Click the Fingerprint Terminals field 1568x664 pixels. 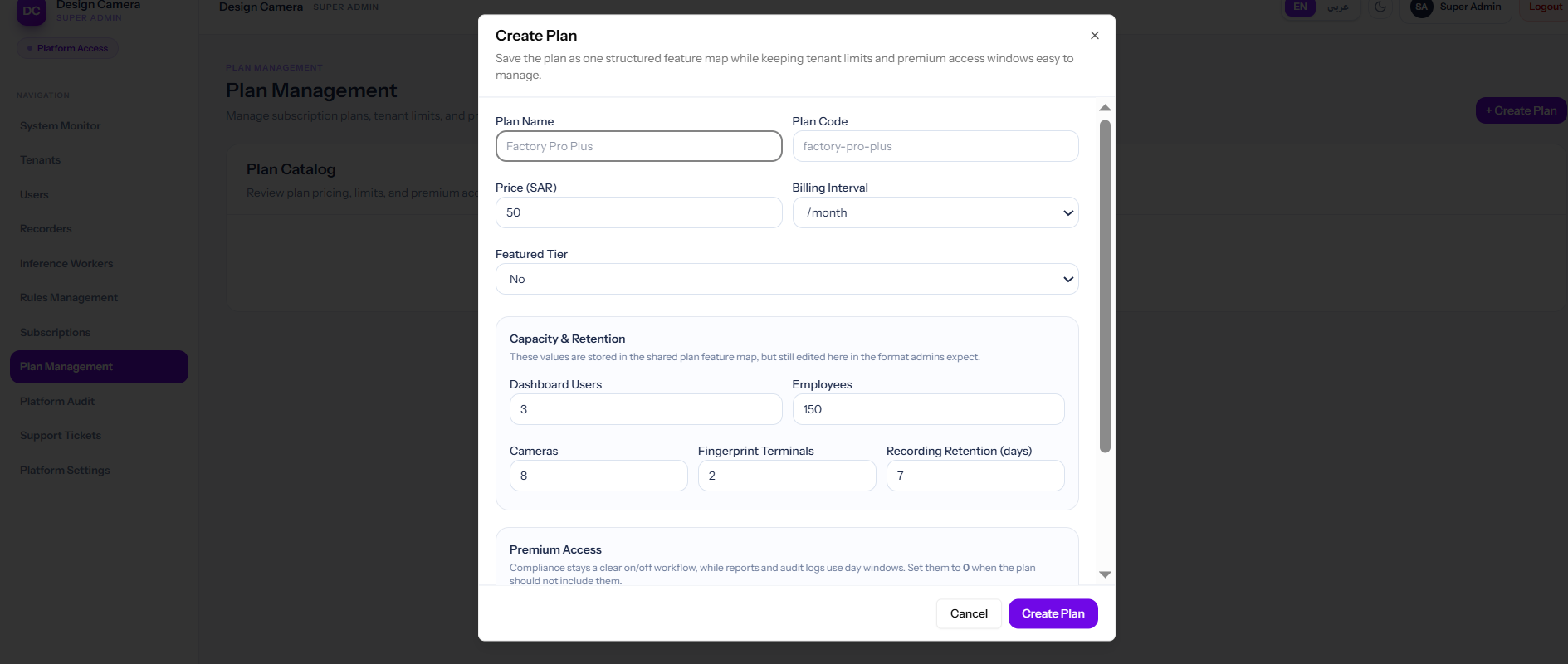click(787, 476)
